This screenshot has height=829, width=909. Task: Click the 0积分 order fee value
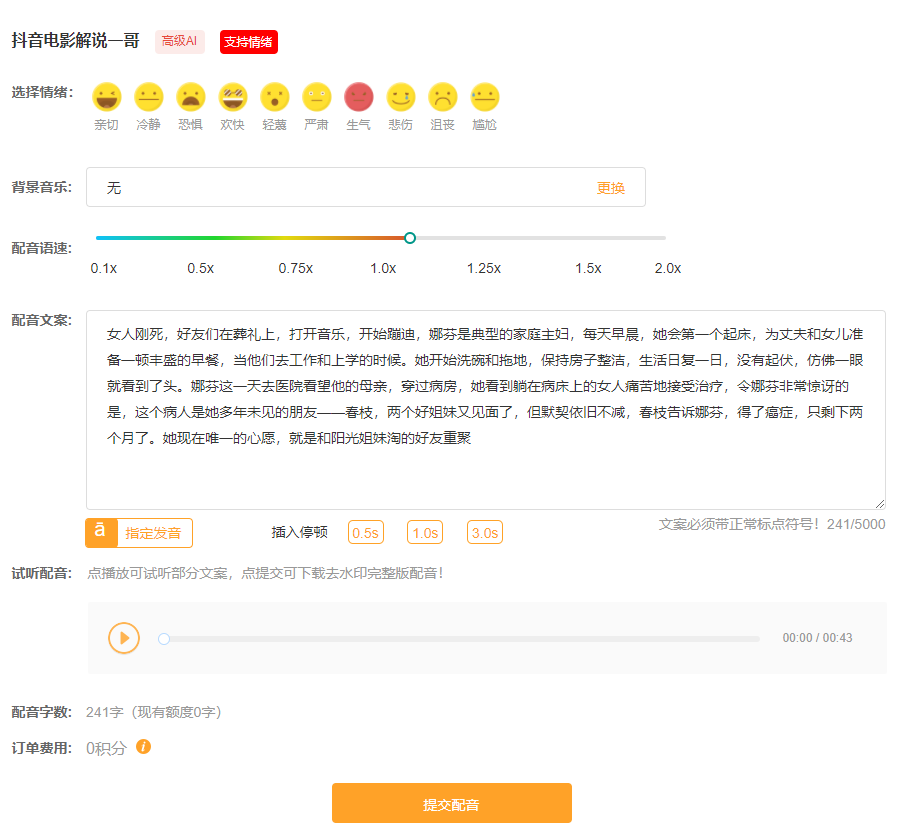106,748
